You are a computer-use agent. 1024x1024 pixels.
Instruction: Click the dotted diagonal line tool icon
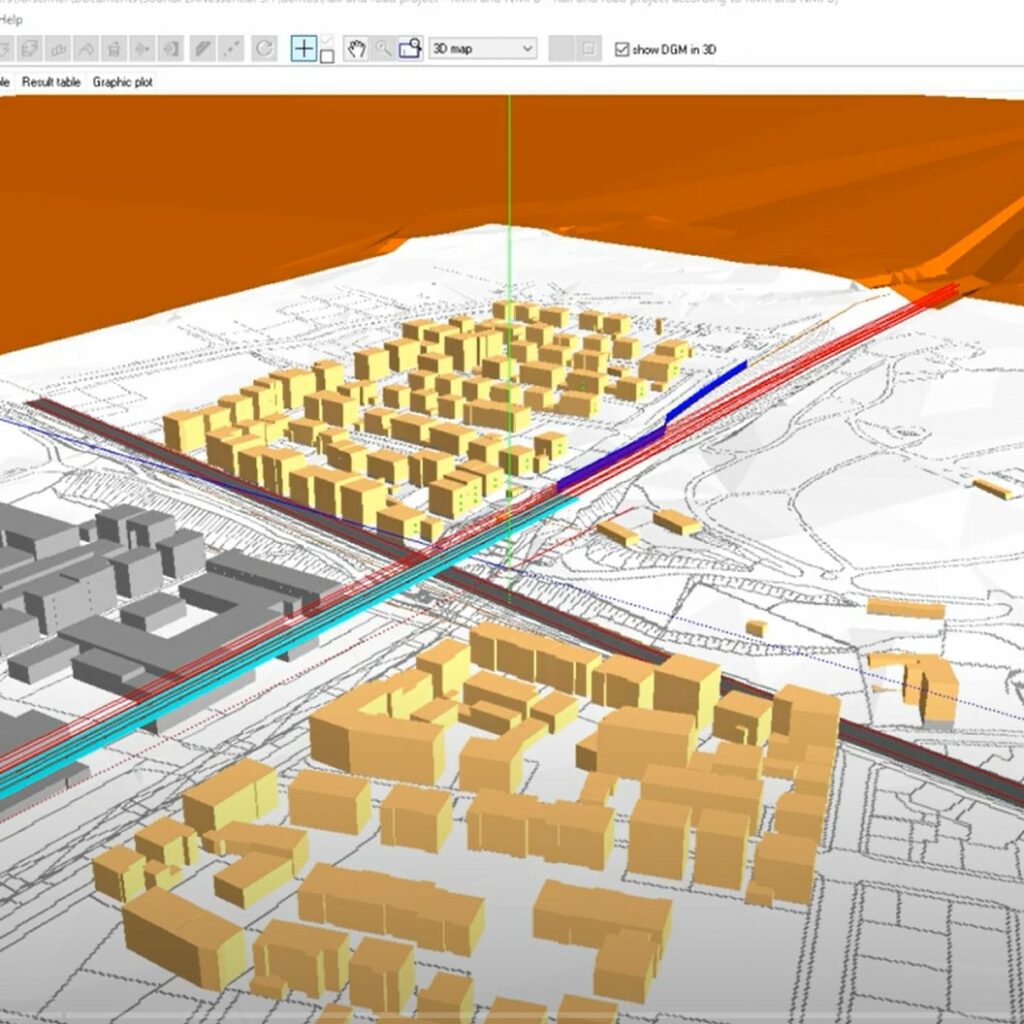[231, 49]
